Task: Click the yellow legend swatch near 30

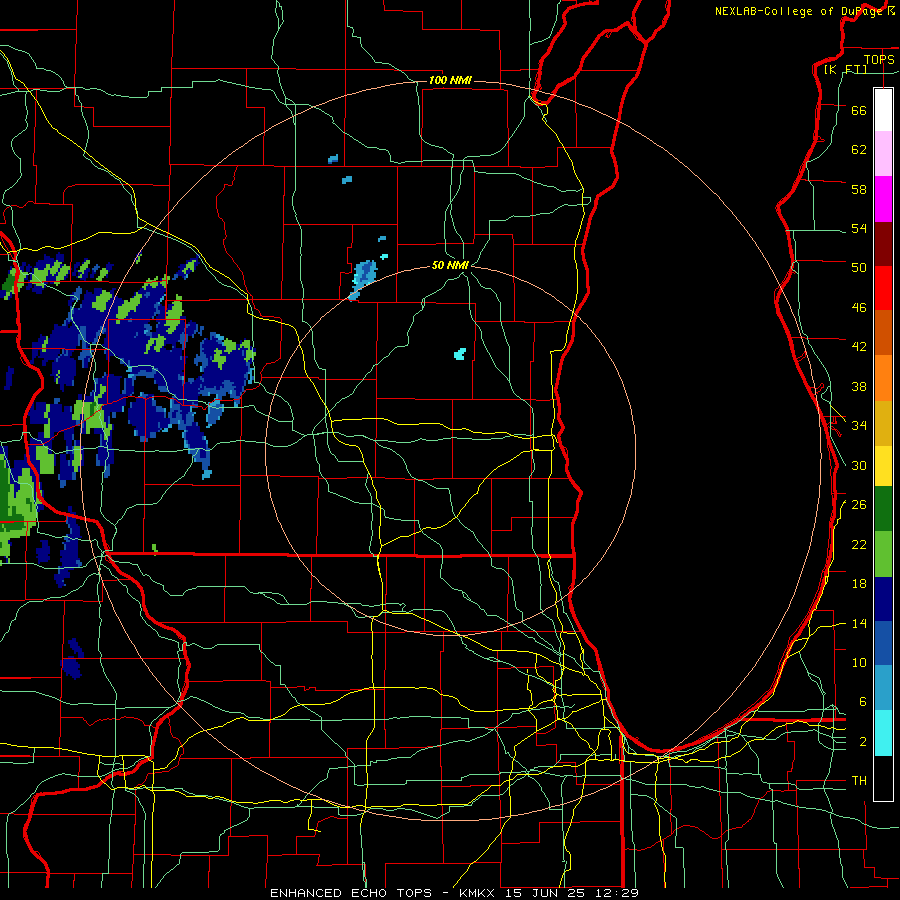Action: click(883, 466)
